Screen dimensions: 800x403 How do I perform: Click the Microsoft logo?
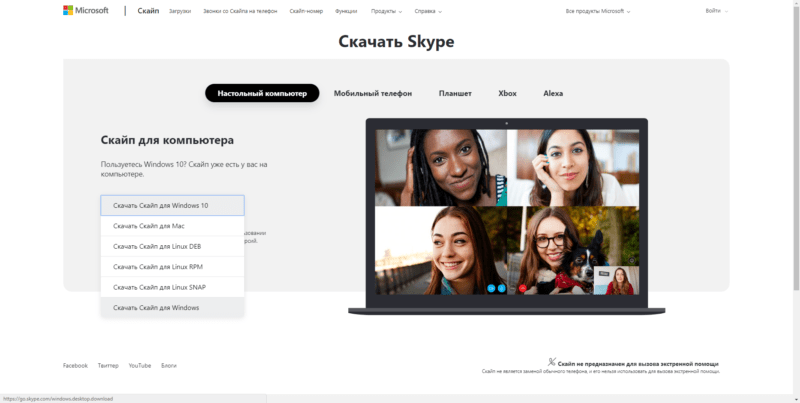point(86,10)
